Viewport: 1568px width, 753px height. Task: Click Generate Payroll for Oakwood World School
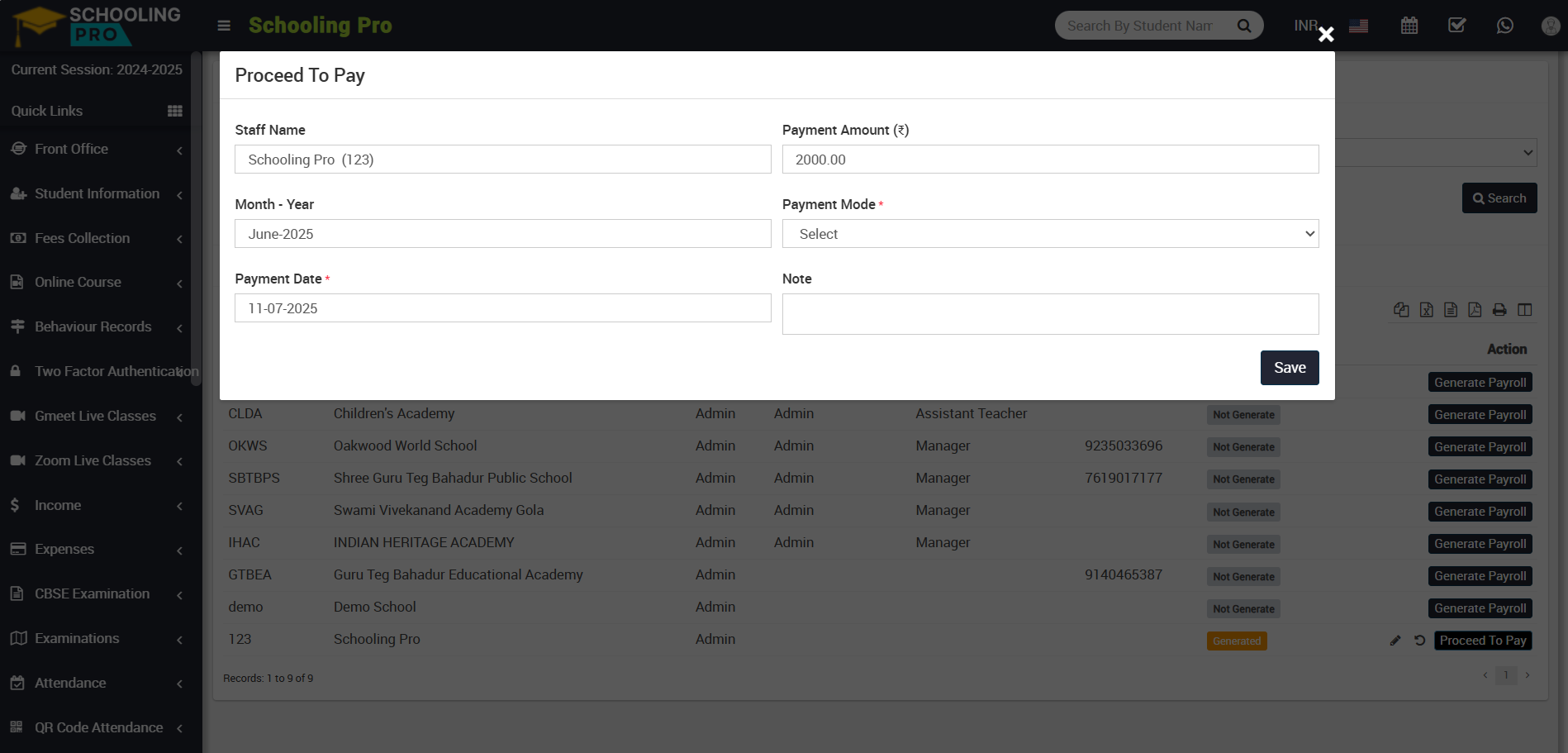1480,447
